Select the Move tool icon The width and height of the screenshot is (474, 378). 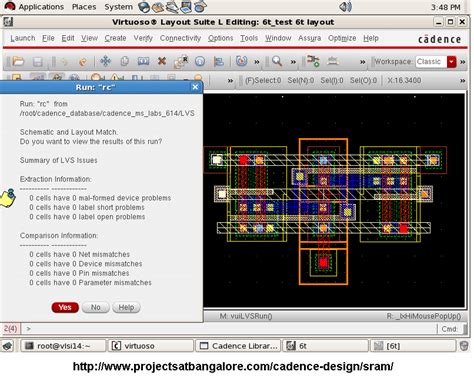tap(106, 61)
